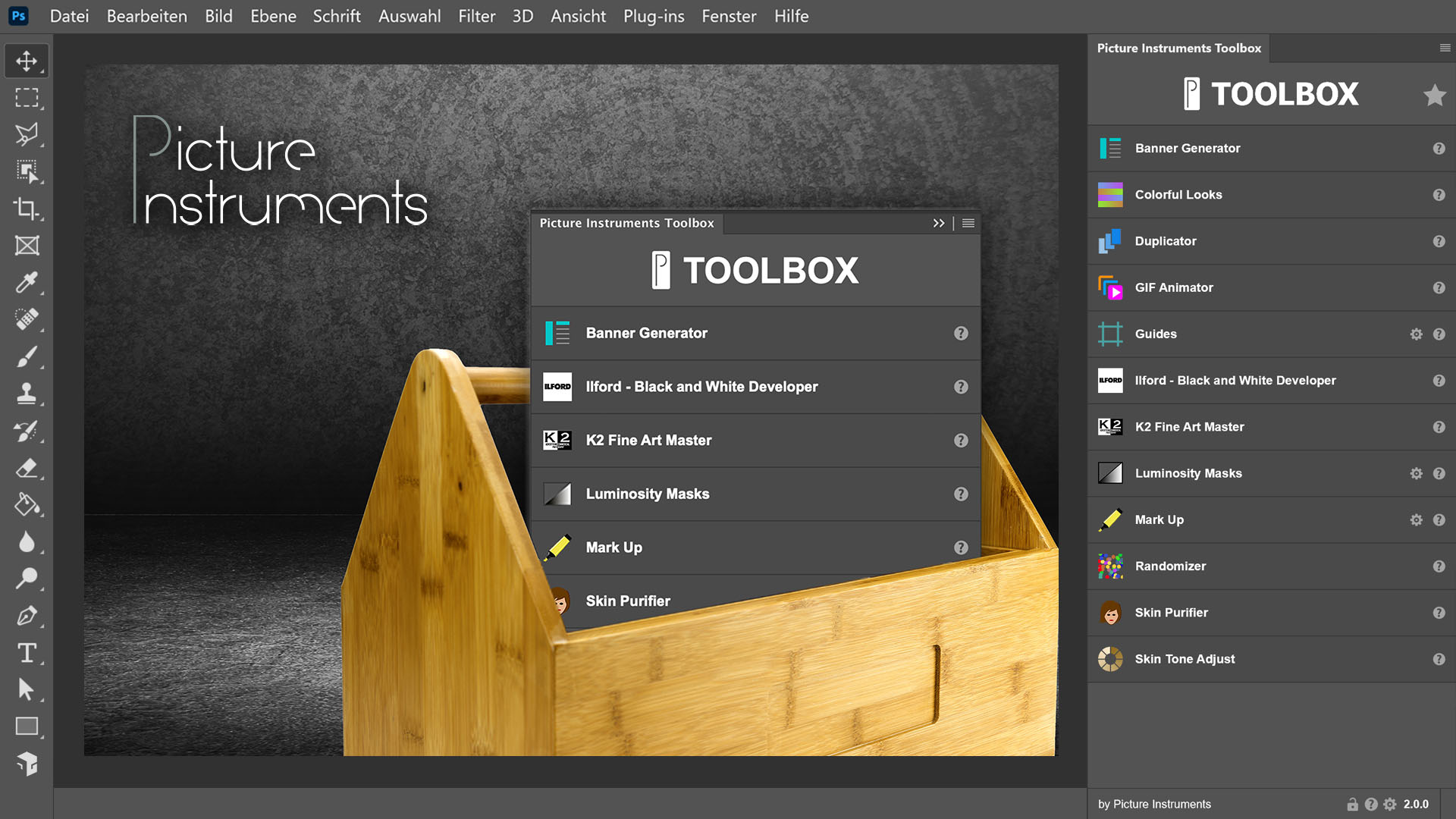This screenshot has height=819, width=1456.
Task: Show help for Mark Up in floating panel
Action: pyautogui.click(x=961, y=548)
